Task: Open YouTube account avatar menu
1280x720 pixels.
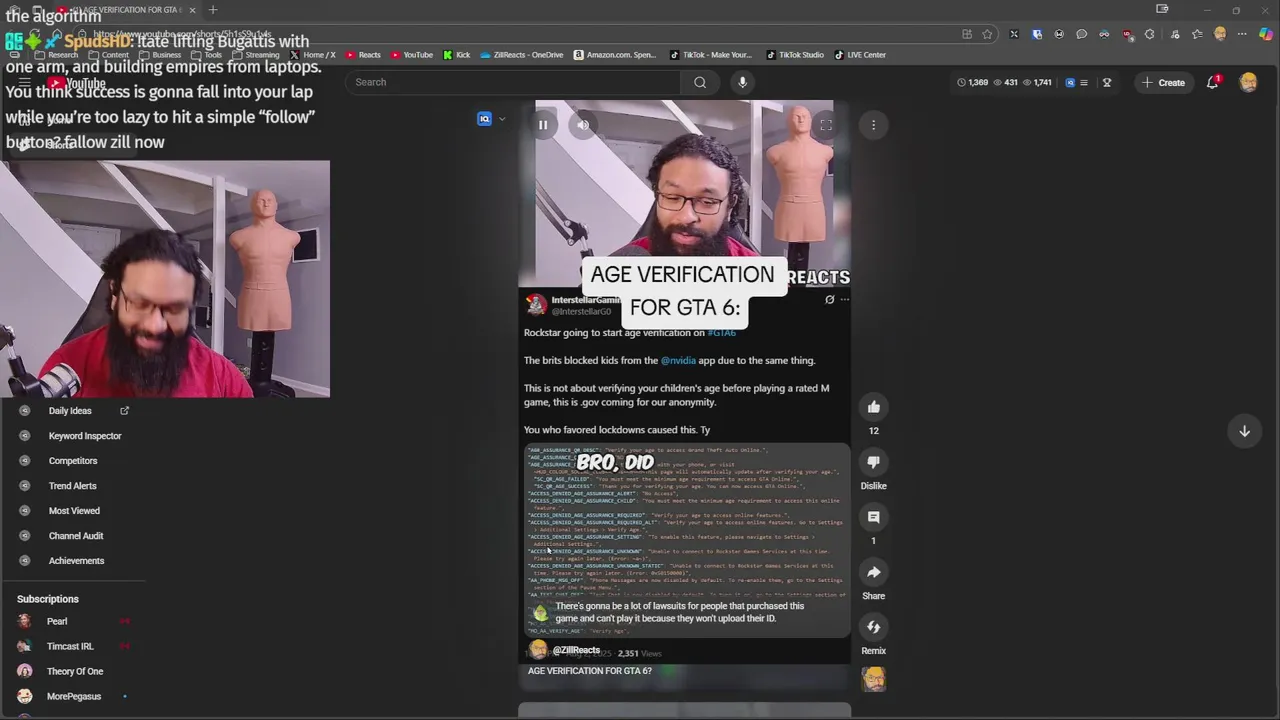Action: 1248,82
